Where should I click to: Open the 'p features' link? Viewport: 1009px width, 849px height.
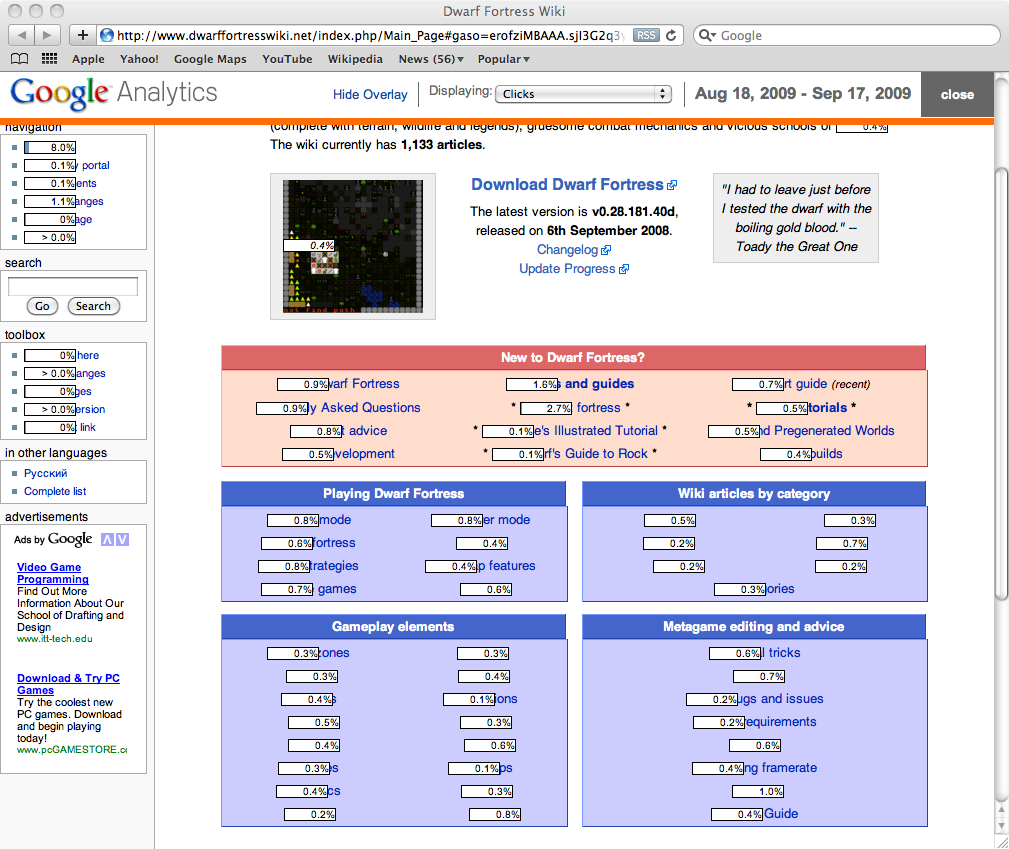coord(506,566)
